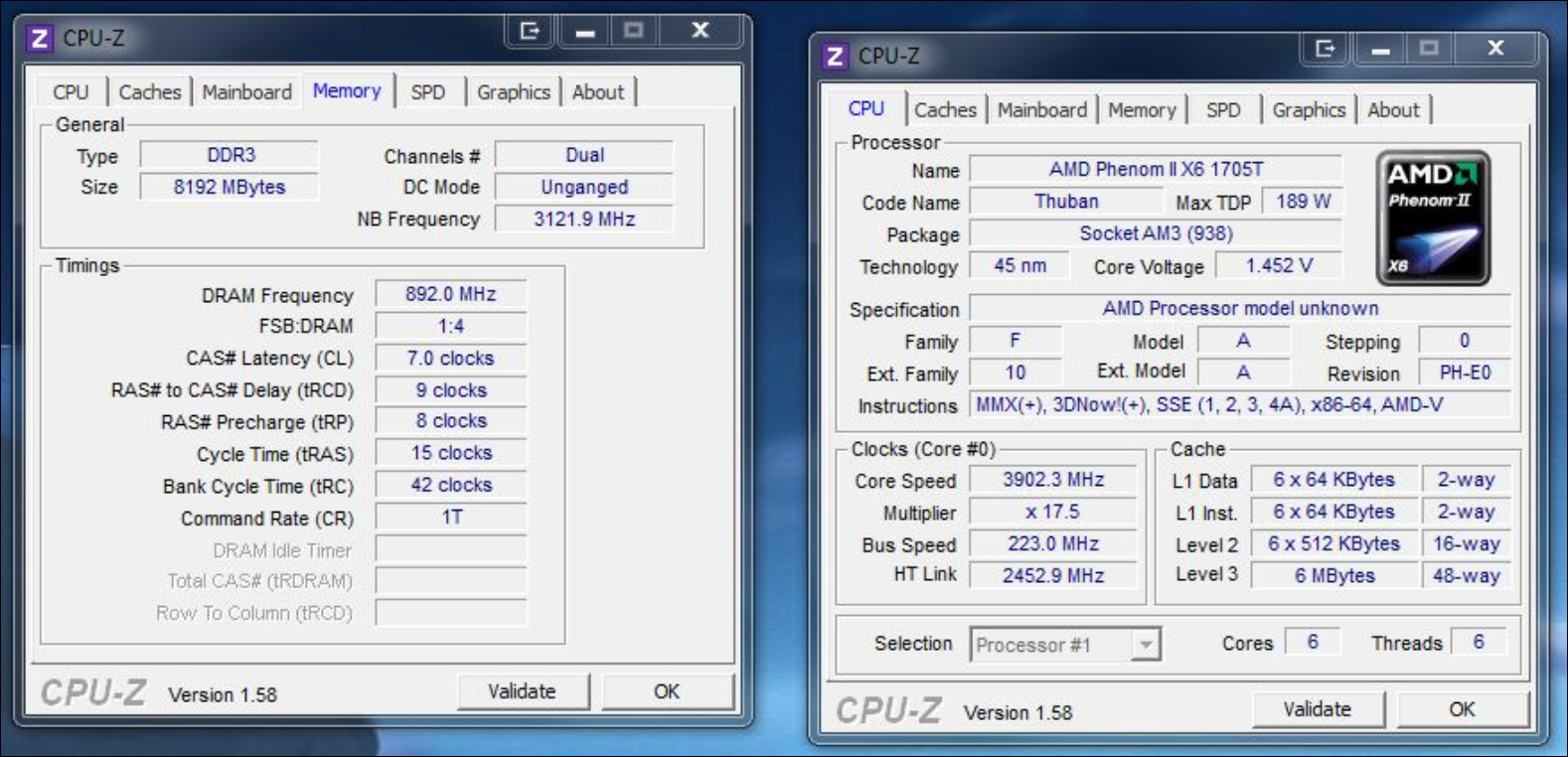1568x757 pixels.
Task: Click the Z app icon in the Memory CPU-Z window
Action: [40, 39]
